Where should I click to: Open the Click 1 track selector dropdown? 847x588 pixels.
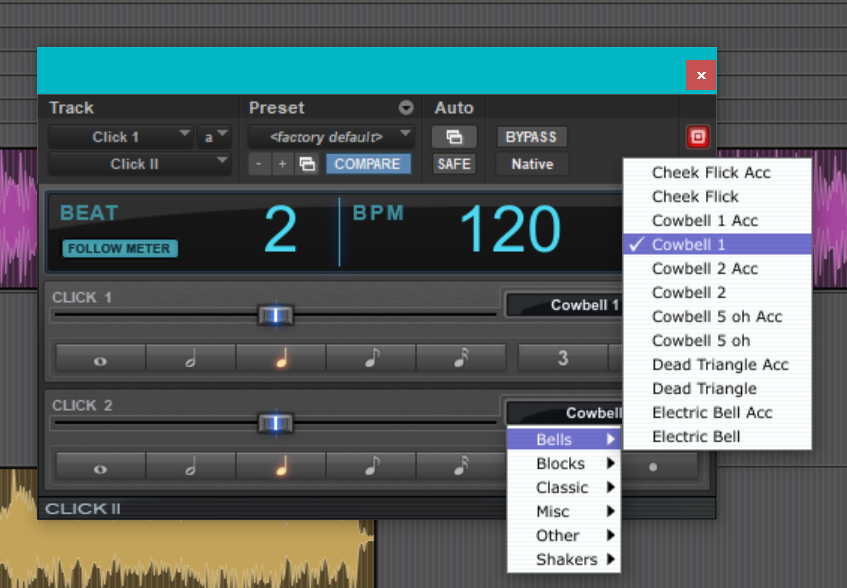(121, 137)
